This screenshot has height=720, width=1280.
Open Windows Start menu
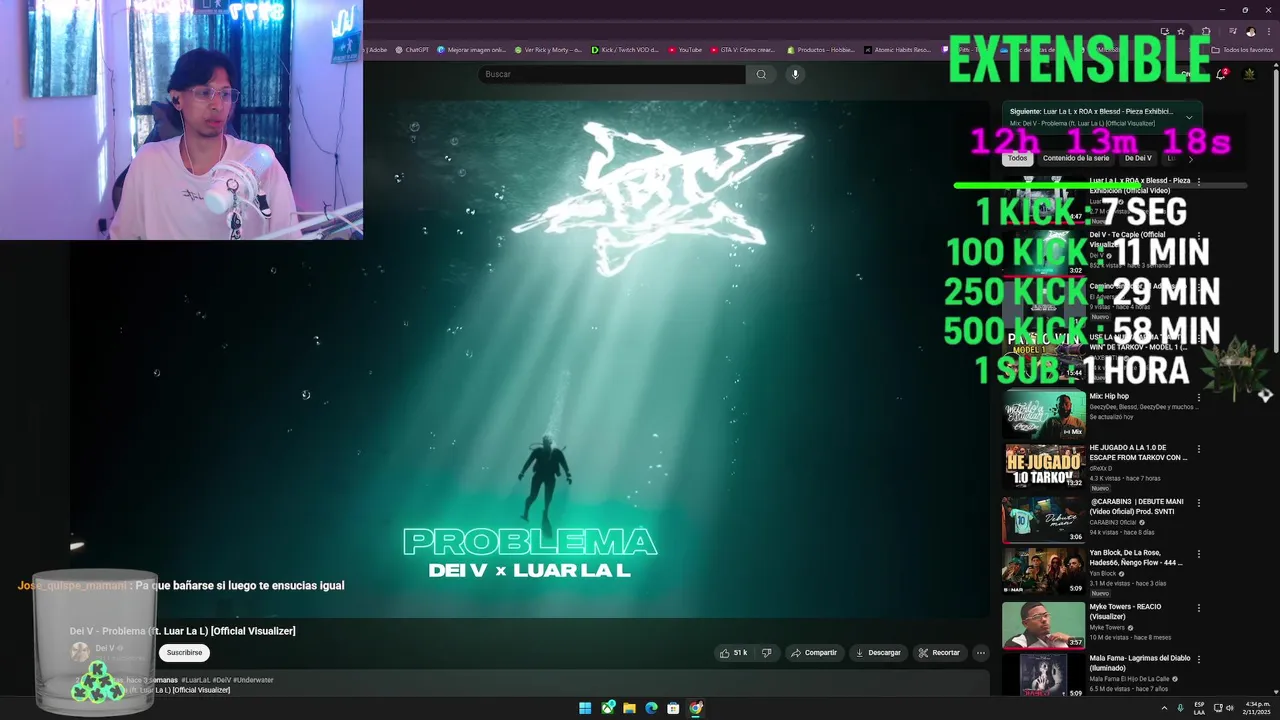coord(585,708)
